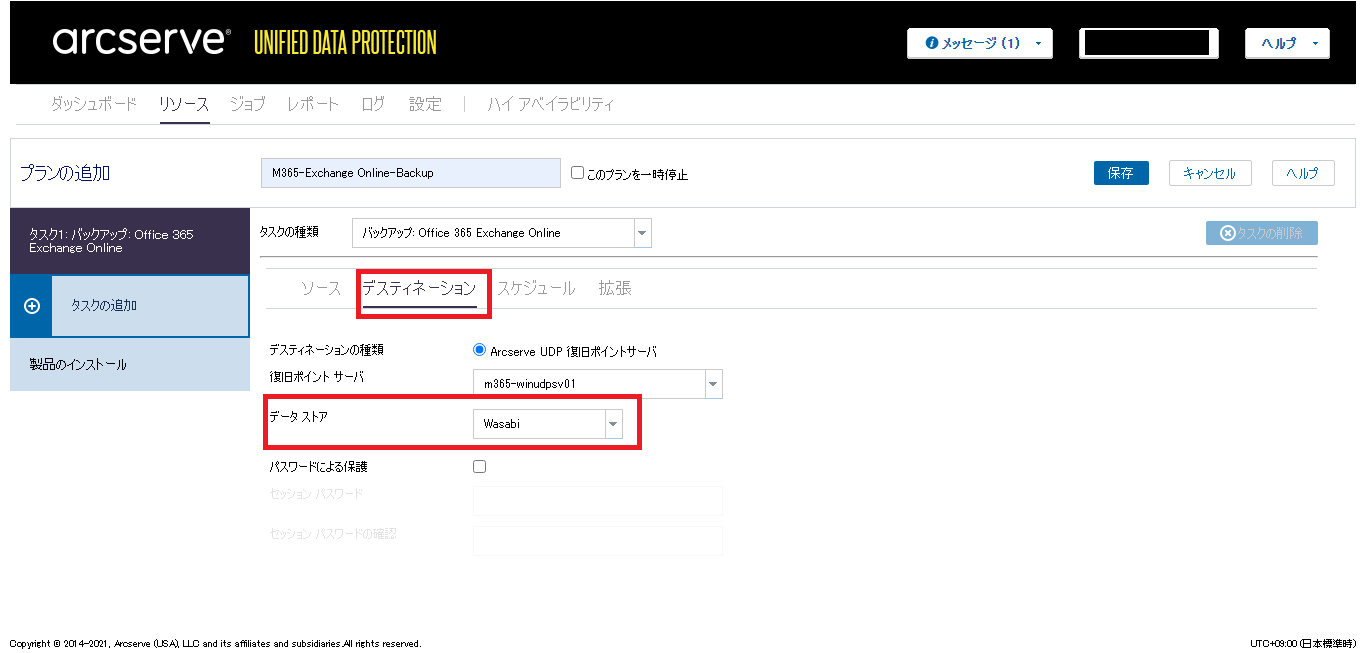Click the Copyright 2014-2021 Arcserve footer text
Image resolution: width=1366 pixels, height=653 pixels.
[215, 644]
